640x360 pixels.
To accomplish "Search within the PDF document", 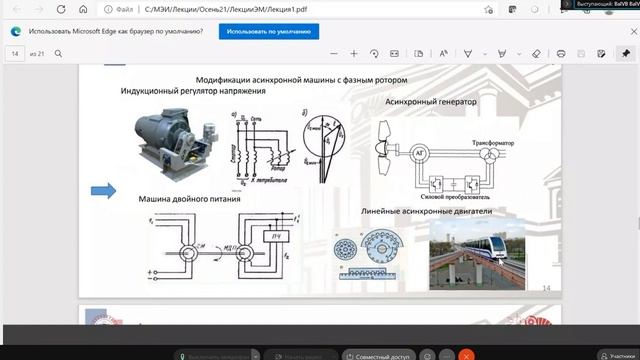I will point(58,53).
